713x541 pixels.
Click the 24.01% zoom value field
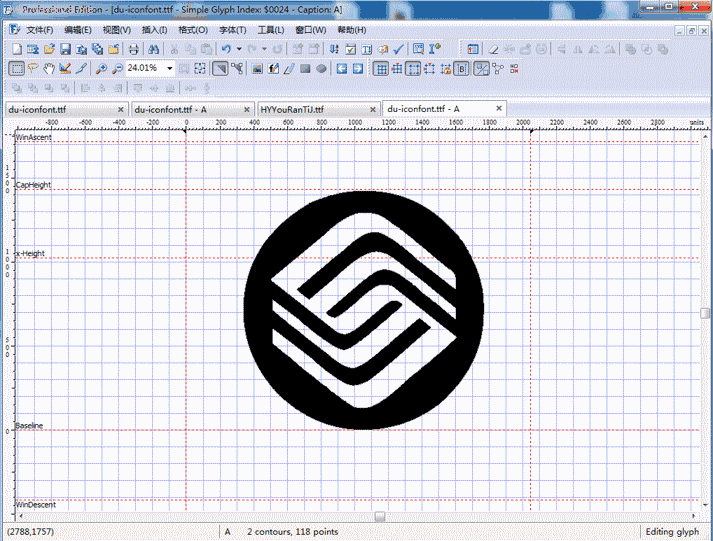pos(146,68)
